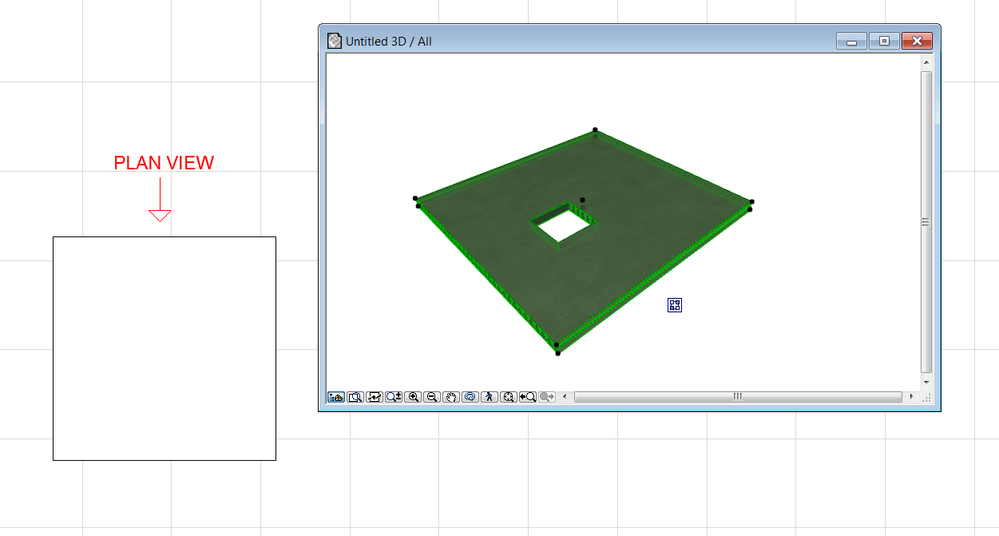Click the top corner node of the slab

pos(595,130)
